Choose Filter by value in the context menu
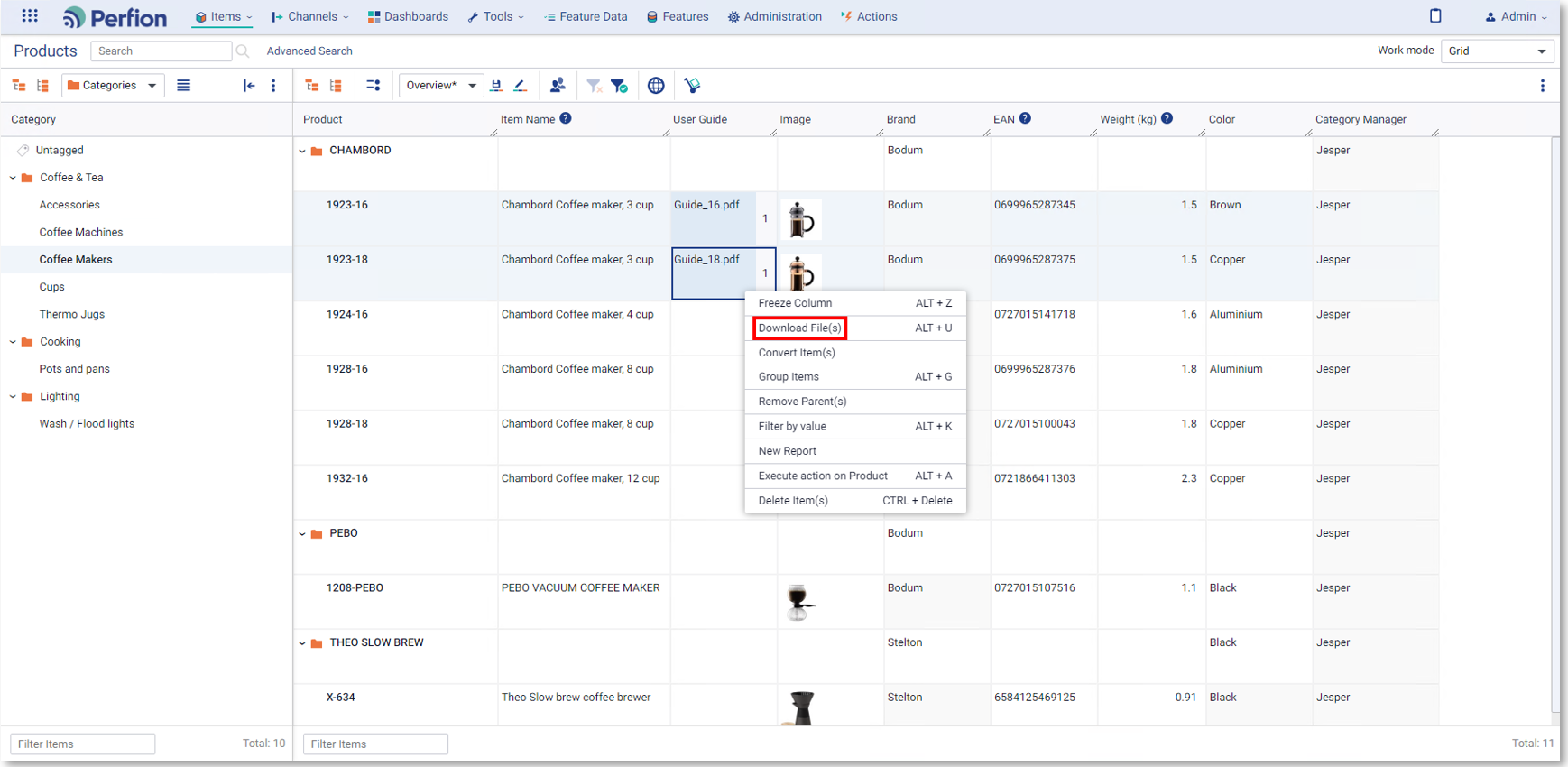1568x767 pixels. tap(855, 427)
